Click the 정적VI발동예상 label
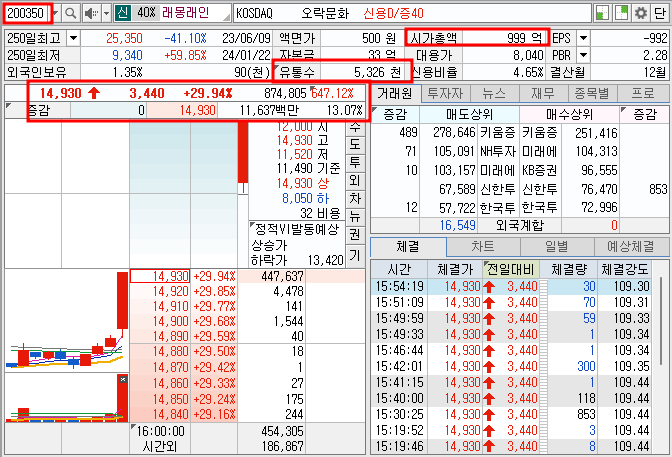The width and height of the screenshot is (672, 457). pos(297,229)
